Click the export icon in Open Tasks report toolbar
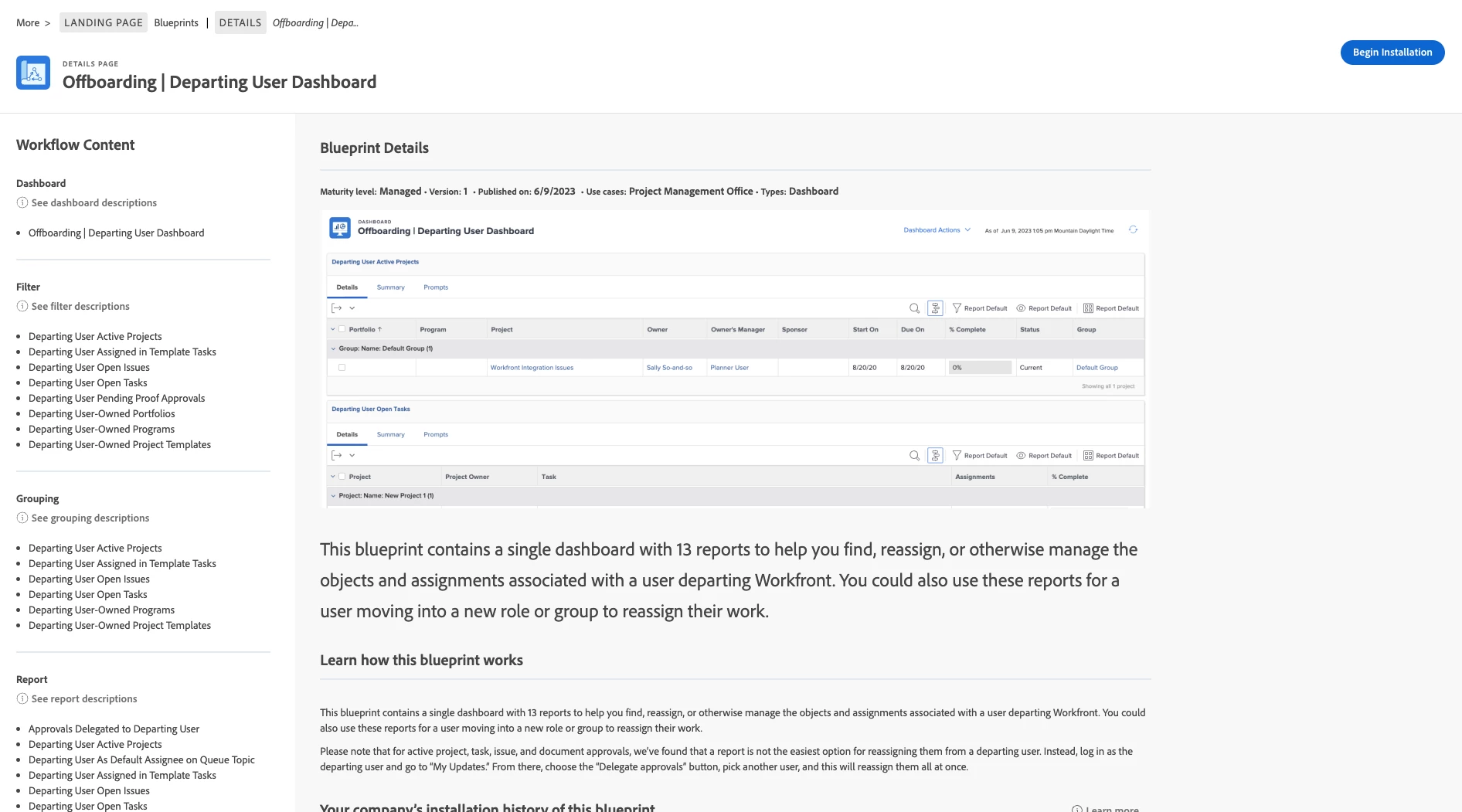The height and width of the screenshot is (812, 1462). [337, 456]
